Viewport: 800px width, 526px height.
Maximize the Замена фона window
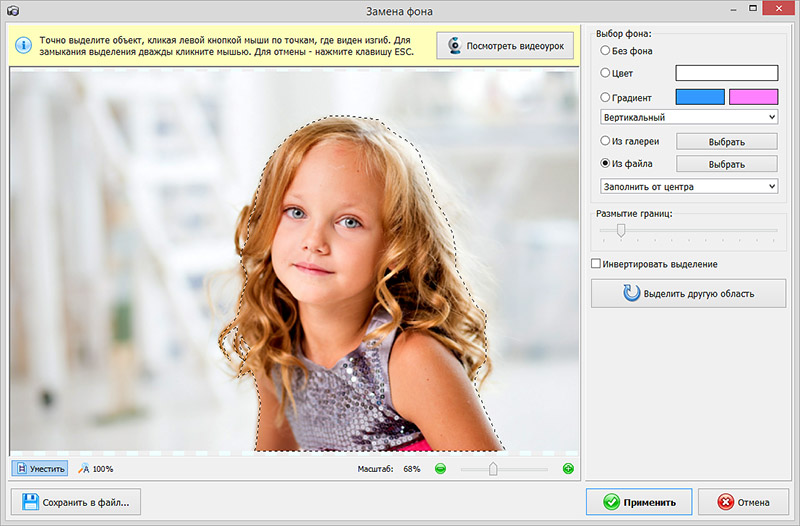pyautogui.click(x=753, y=8)
